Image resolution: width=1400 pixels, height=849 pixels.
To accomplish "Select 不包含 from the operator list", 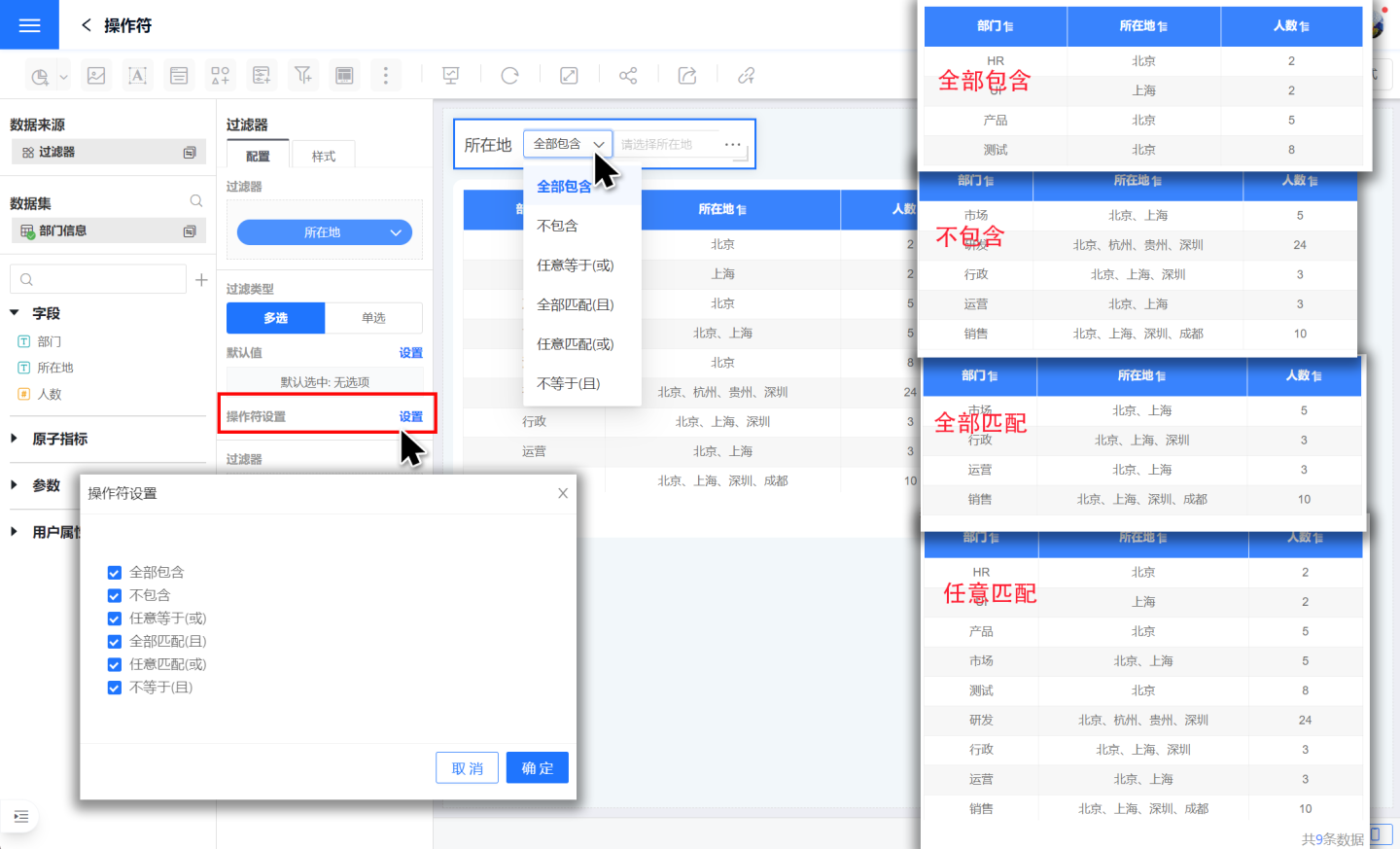I will tap(558, 226).
